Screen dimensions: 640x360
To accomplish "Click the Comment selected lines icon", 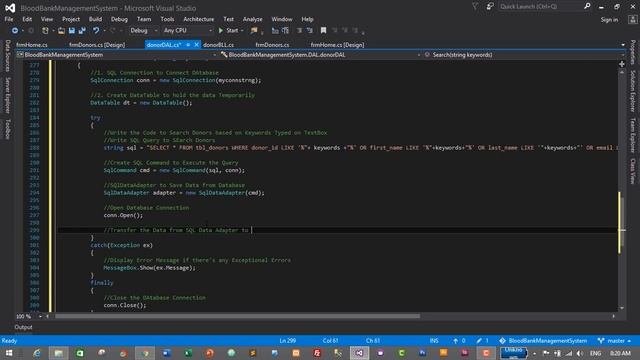I will 275,31.
